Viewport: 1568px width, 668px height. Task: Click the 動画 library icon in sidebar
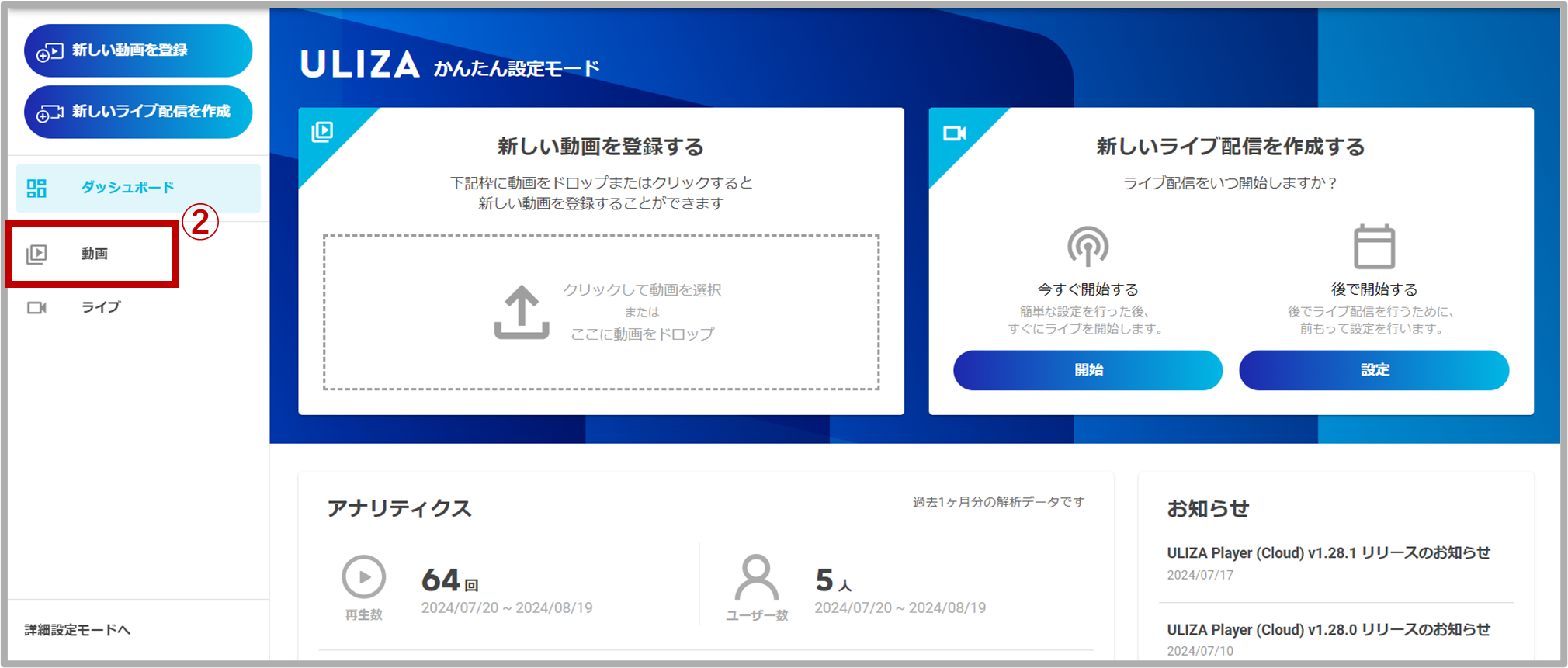click(36, 254)
